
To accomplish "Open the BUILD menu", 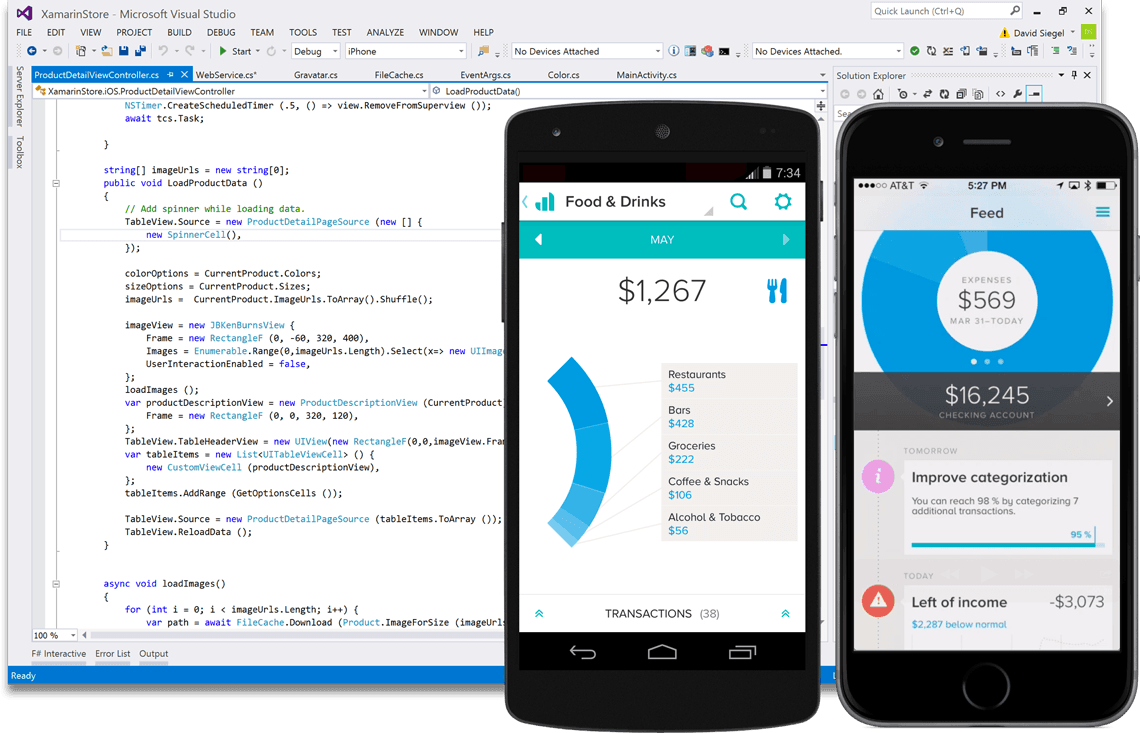I will pyautogui.click(x=179, y=32).
